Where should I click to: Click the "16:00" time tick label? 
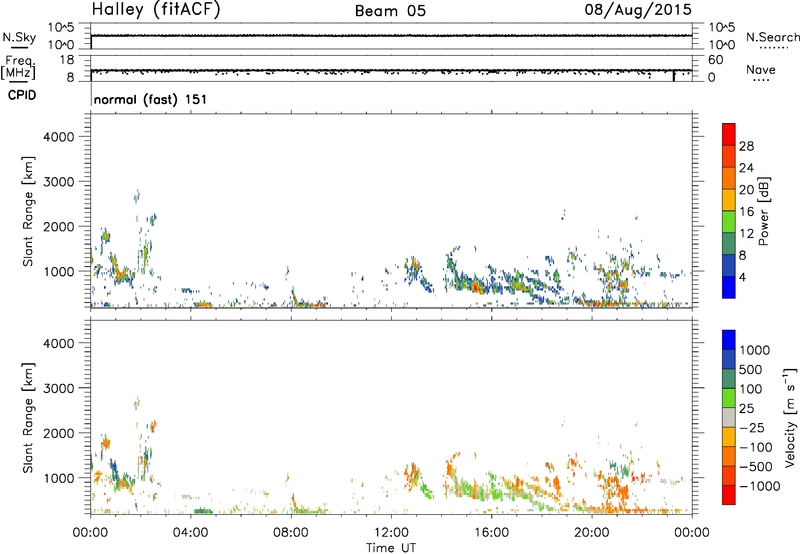[x=491, y=533]
